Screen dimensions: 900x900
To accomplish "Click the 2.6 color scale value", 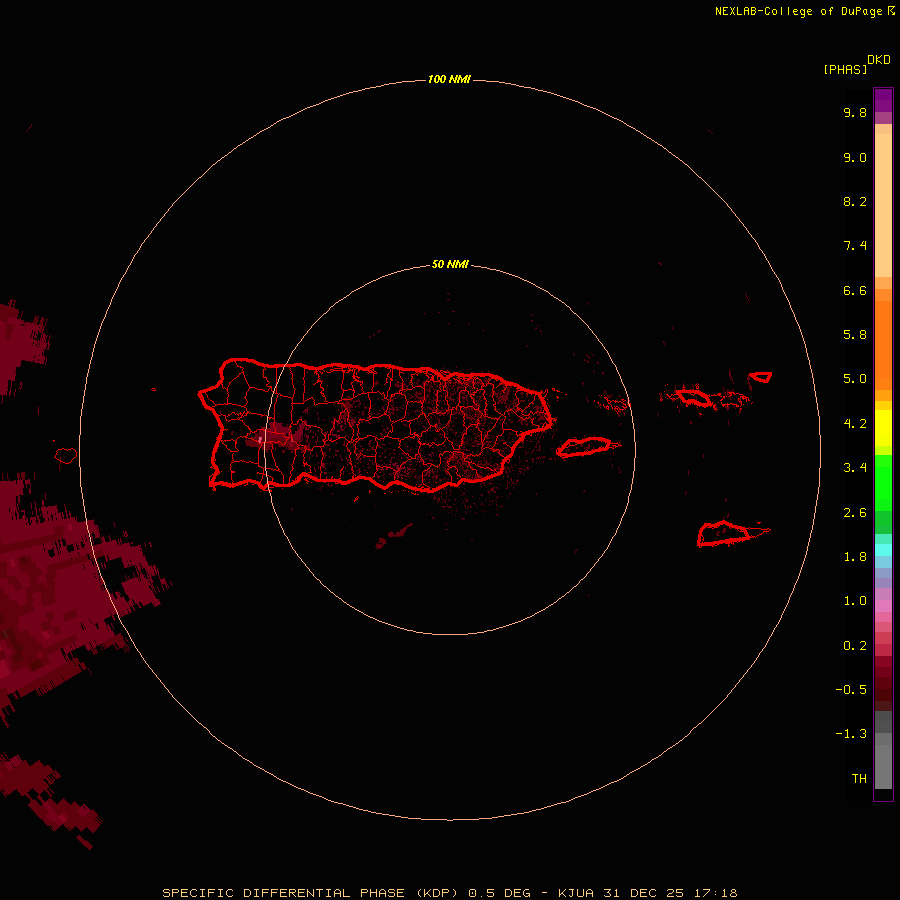I will [855, 513].
